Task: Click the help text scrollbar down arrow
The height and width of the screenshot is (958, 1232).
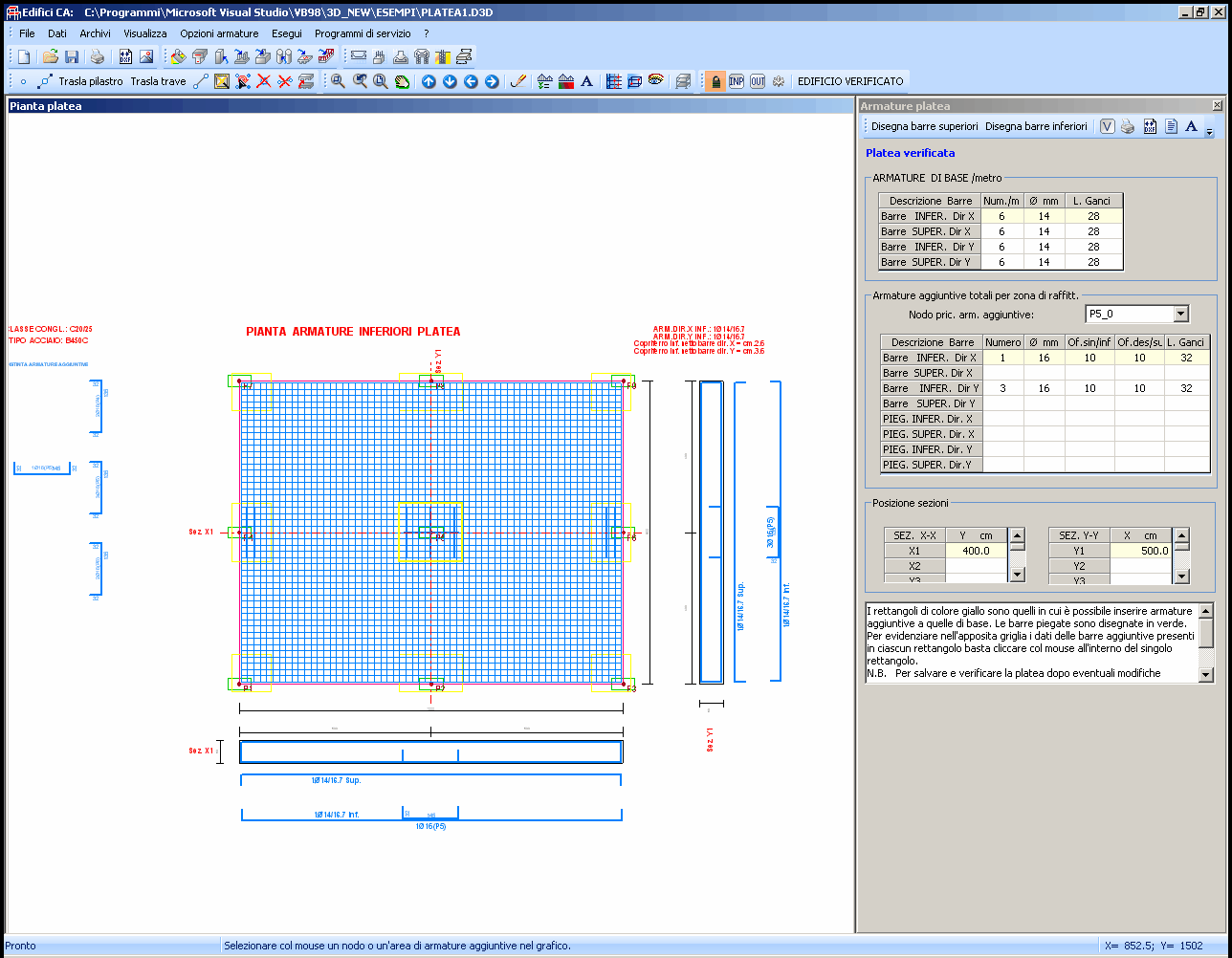Action: [x=1206, y=674]
